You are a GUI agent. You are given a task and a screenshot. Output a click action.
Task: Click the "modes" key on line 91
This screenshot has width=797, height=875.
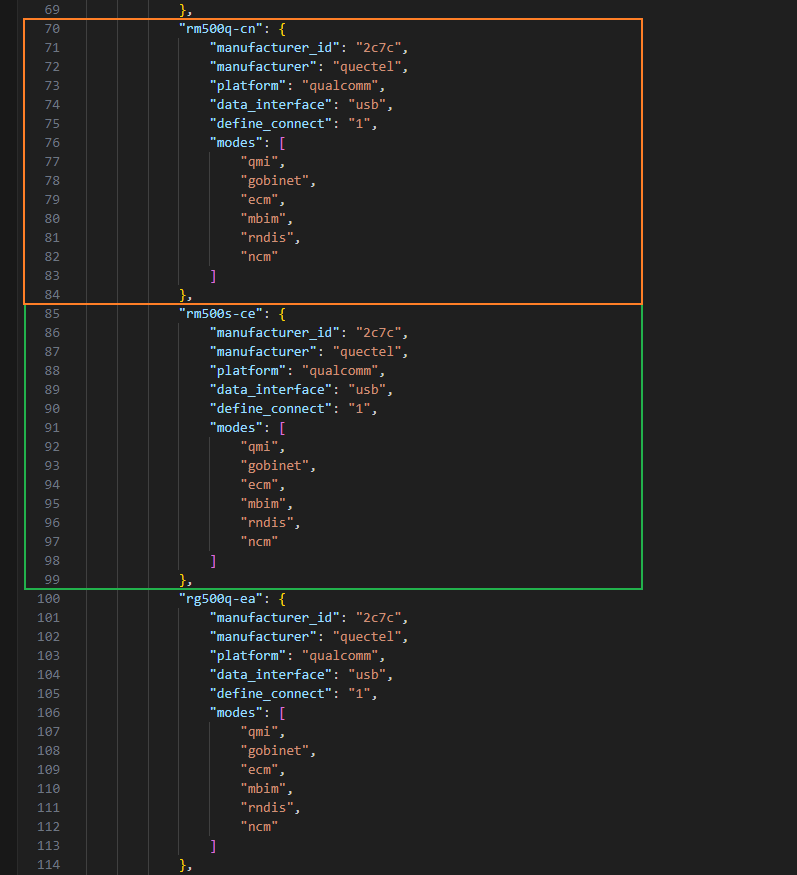point(236,428)
